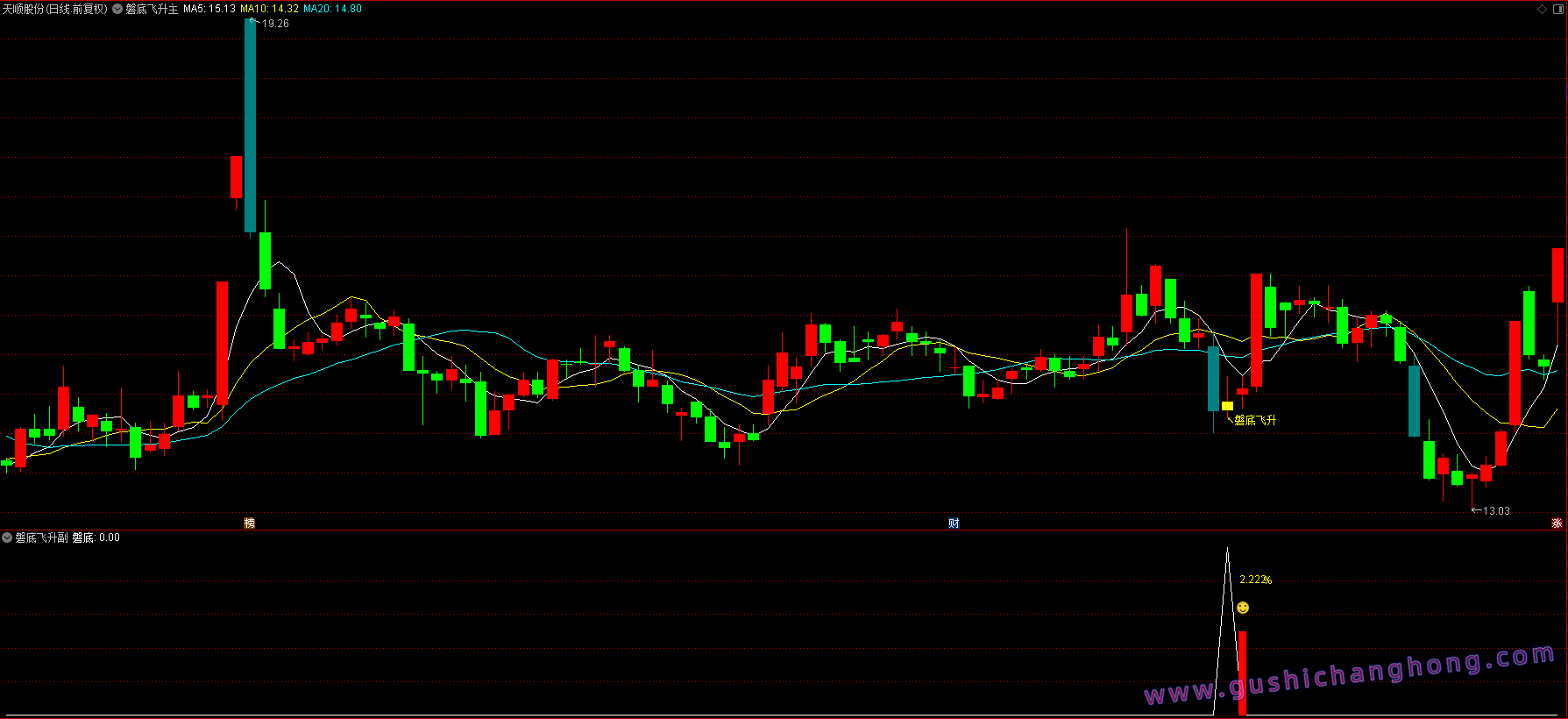Image resolution: width=1568 pixels, height=719 pixels.
Task: Open dropdown next to 磐底飞升主 indicator
Action: (117, 9)
